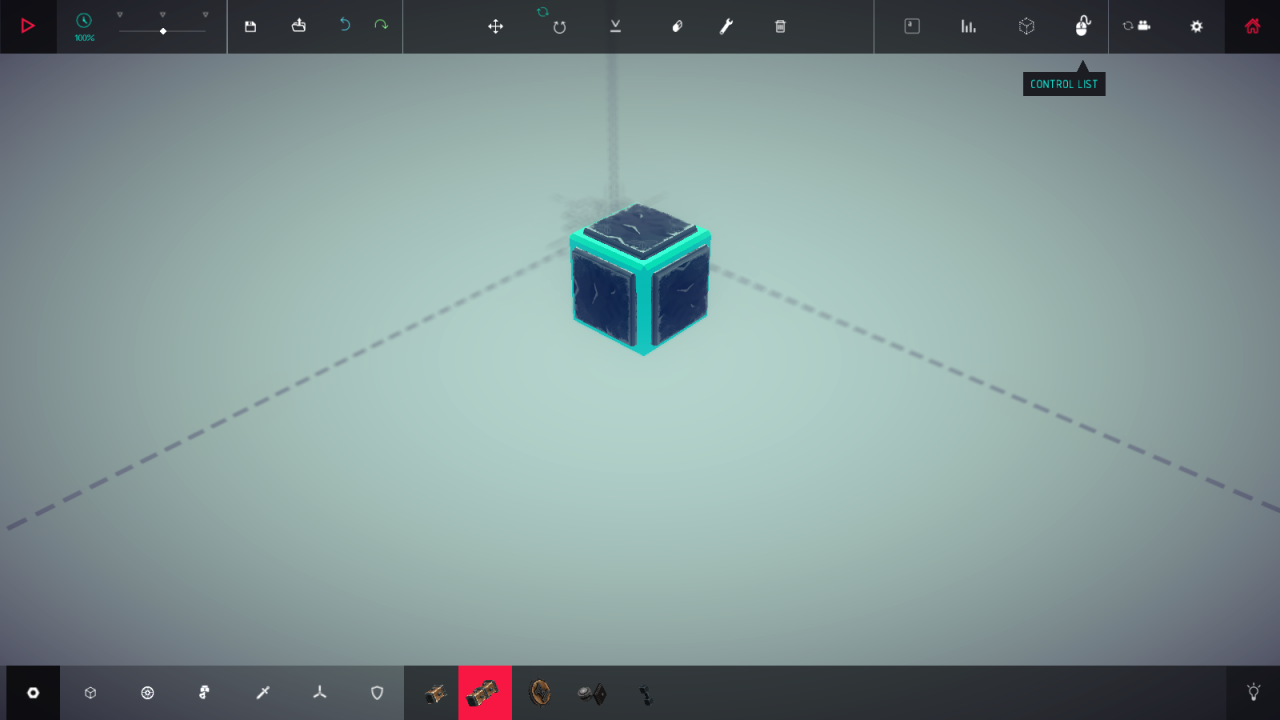This screenshot has width=1280, height=720.
Task: Switch to the armour shield category tab
Action: coord(377,692)
